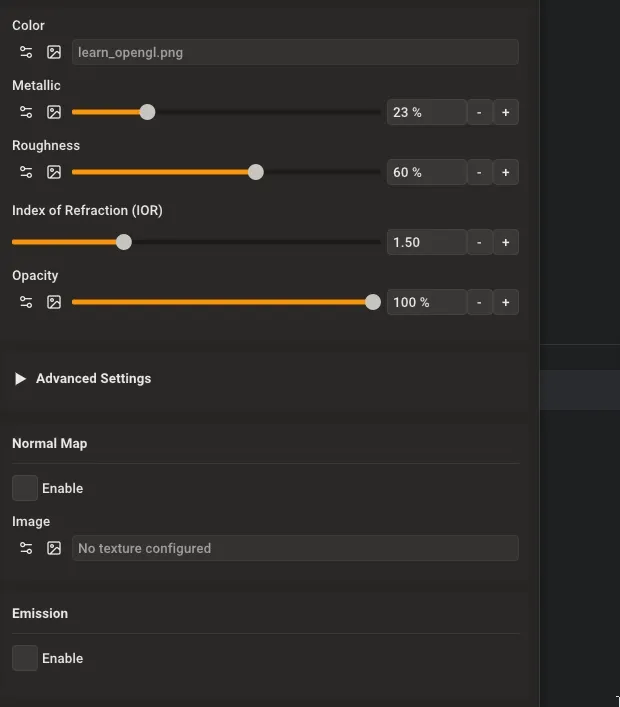Open Roughness property settings sliders icon

pyautogui.click(x=26, y=172)
